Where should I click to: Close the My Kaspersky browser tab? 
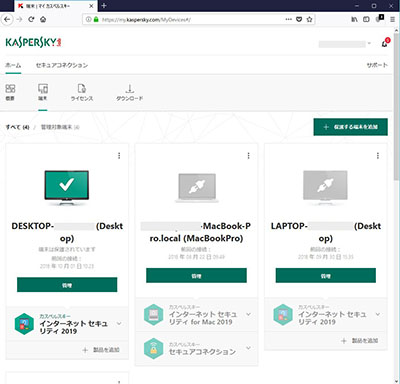91,6
